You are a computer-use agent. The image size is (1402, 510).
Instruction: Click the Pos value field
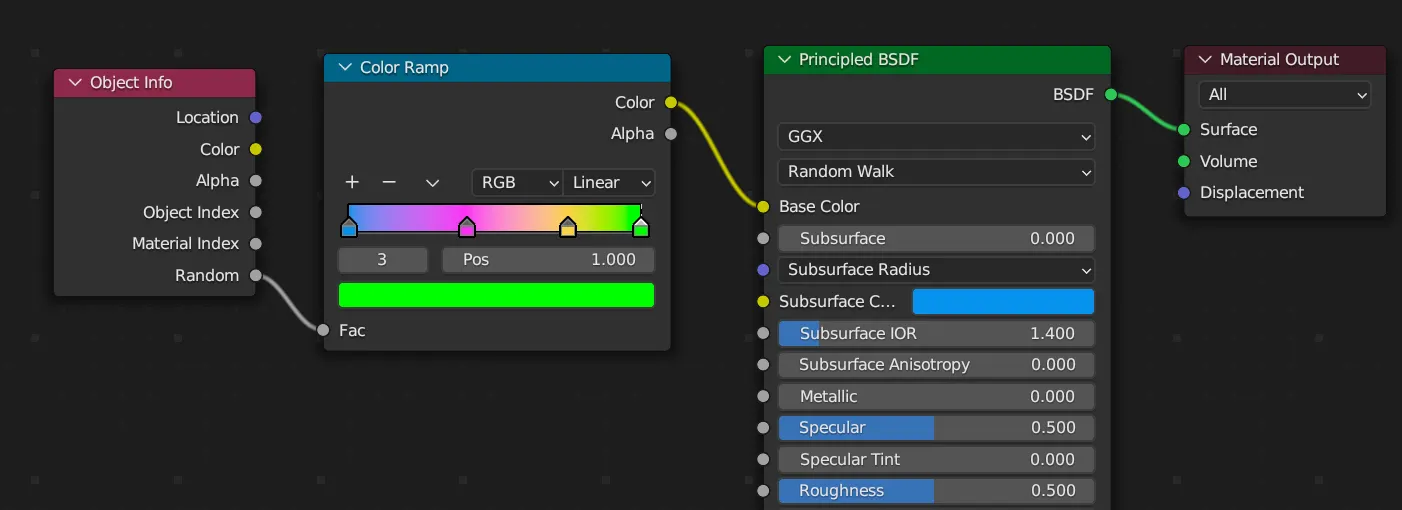(x=548, y=260)
